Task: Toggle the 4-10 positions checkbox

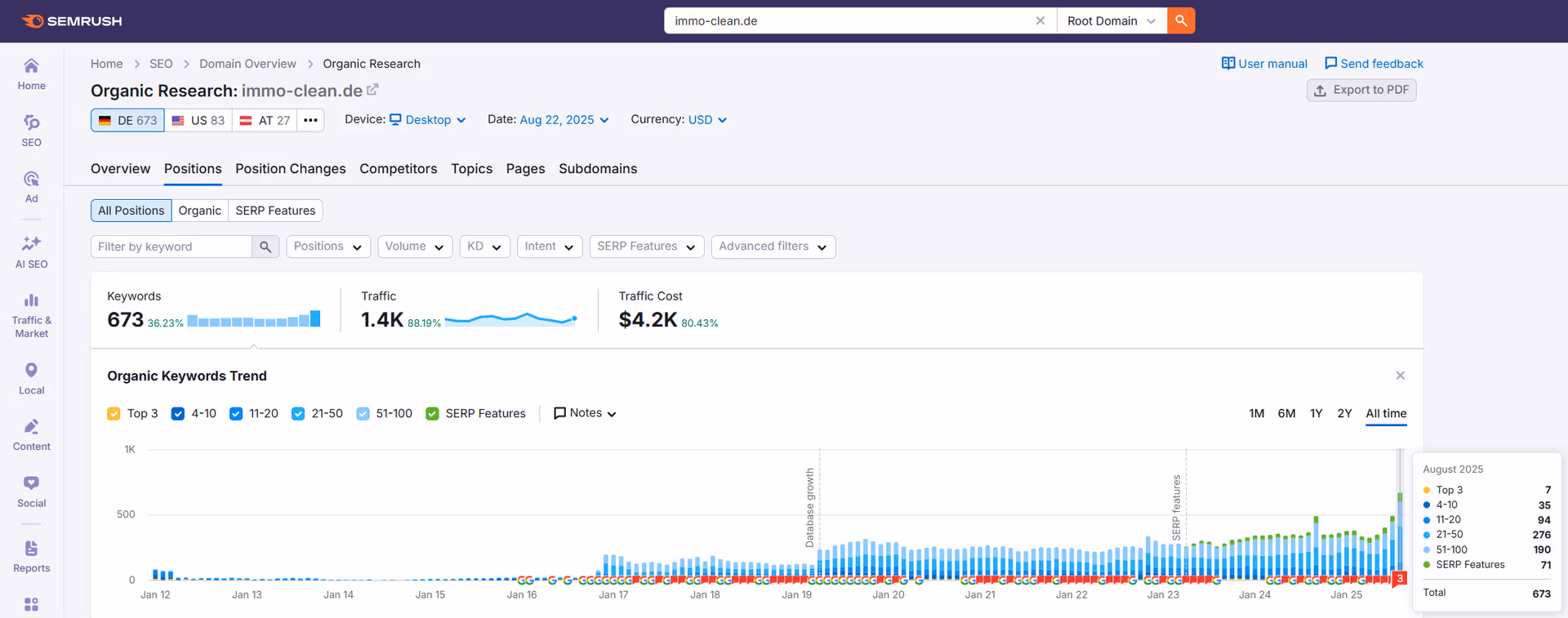Action: (x=177, y=414)
